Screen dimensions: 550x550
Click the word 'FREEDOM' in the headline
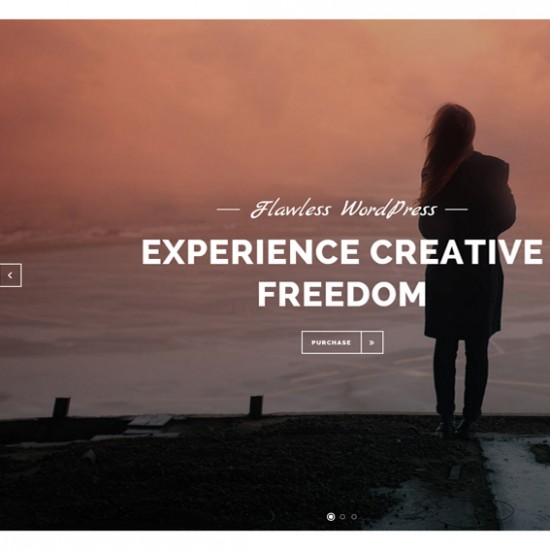click(x=342, y=295)
